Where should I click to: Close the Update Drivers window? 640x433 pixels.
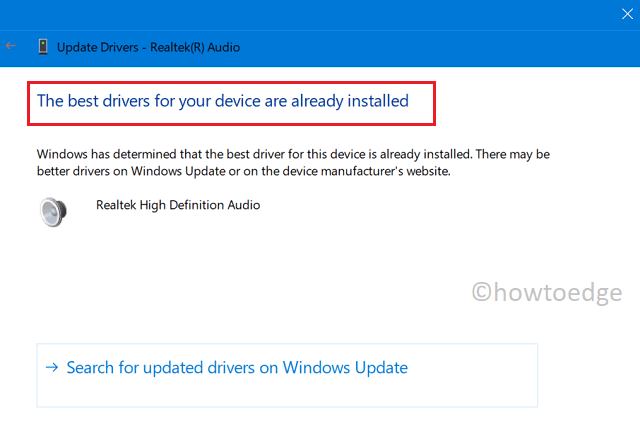click(x=626, y=14)
